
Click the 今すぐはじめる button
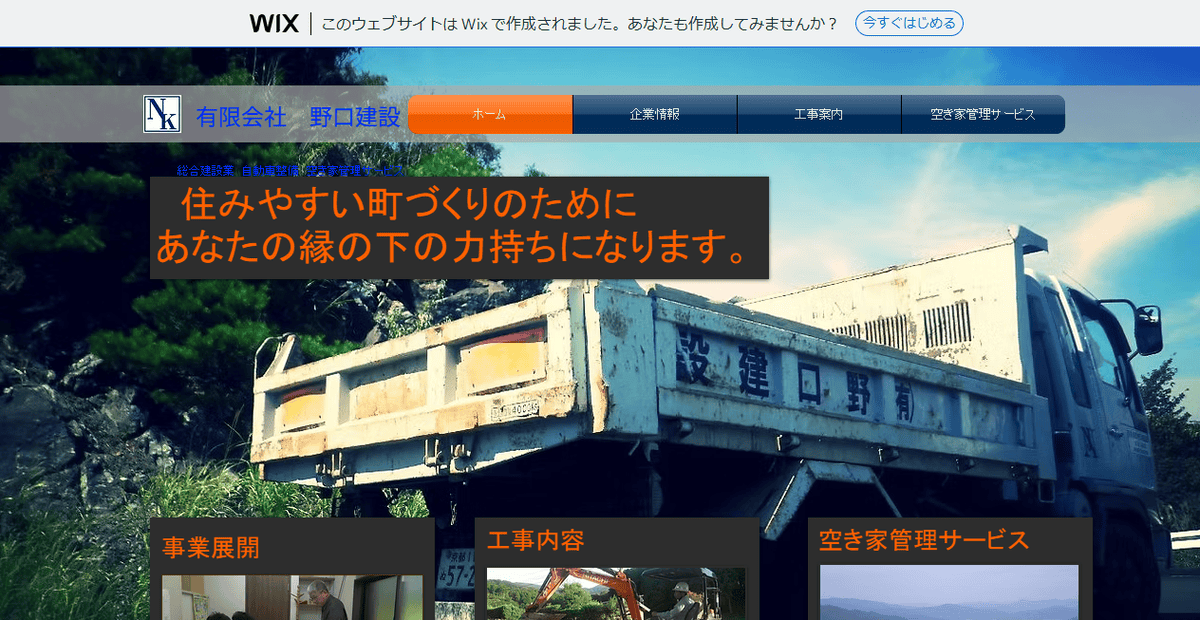point(908,22)
